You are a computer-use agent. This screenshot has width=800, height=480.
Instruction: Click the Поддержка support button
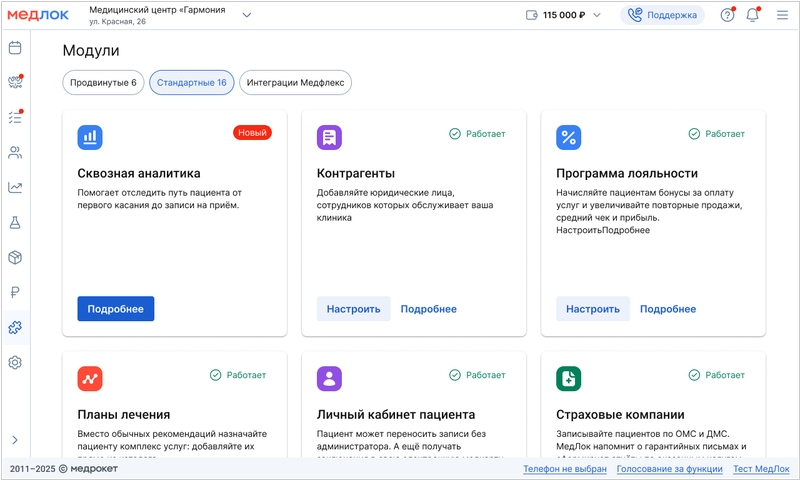tap(662, 15)
